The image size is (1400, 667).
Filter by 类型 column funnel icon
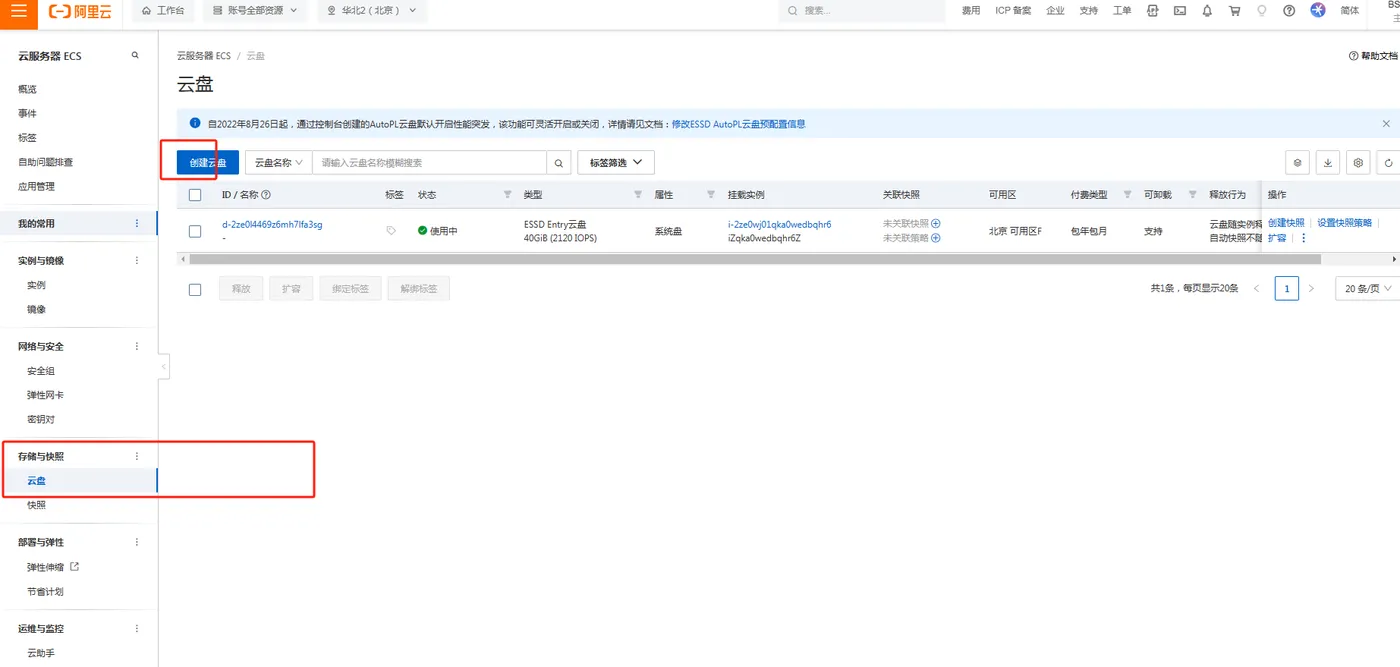638,195
